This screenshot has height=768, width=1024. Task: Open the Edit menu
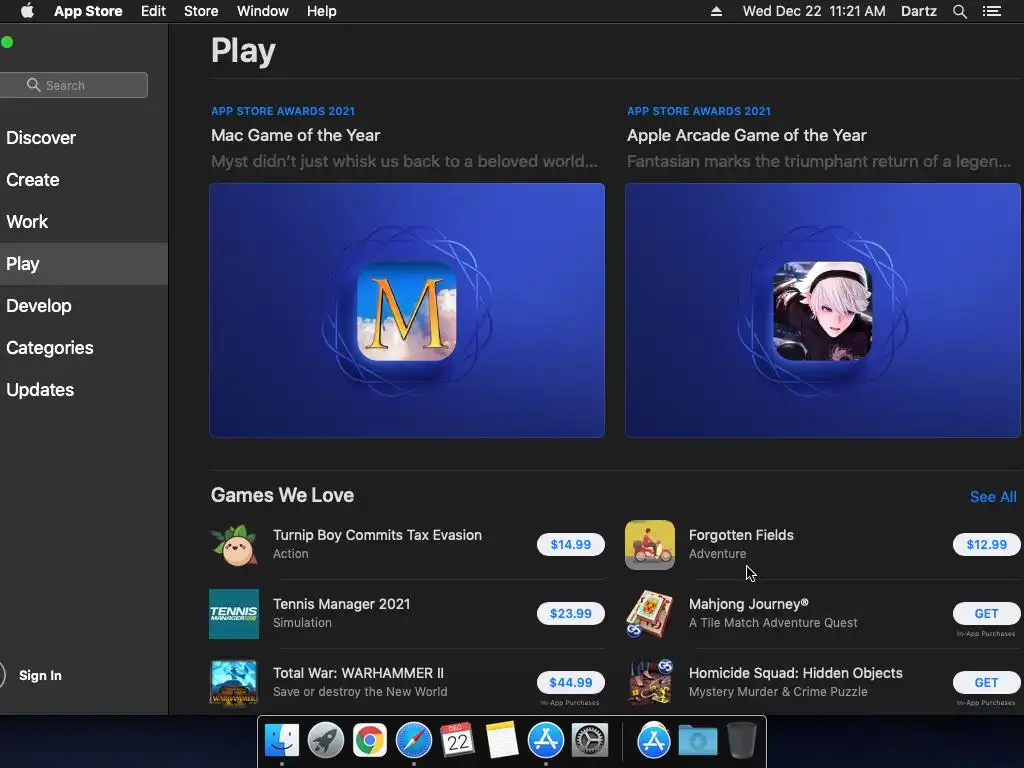(x=153, y=11)
